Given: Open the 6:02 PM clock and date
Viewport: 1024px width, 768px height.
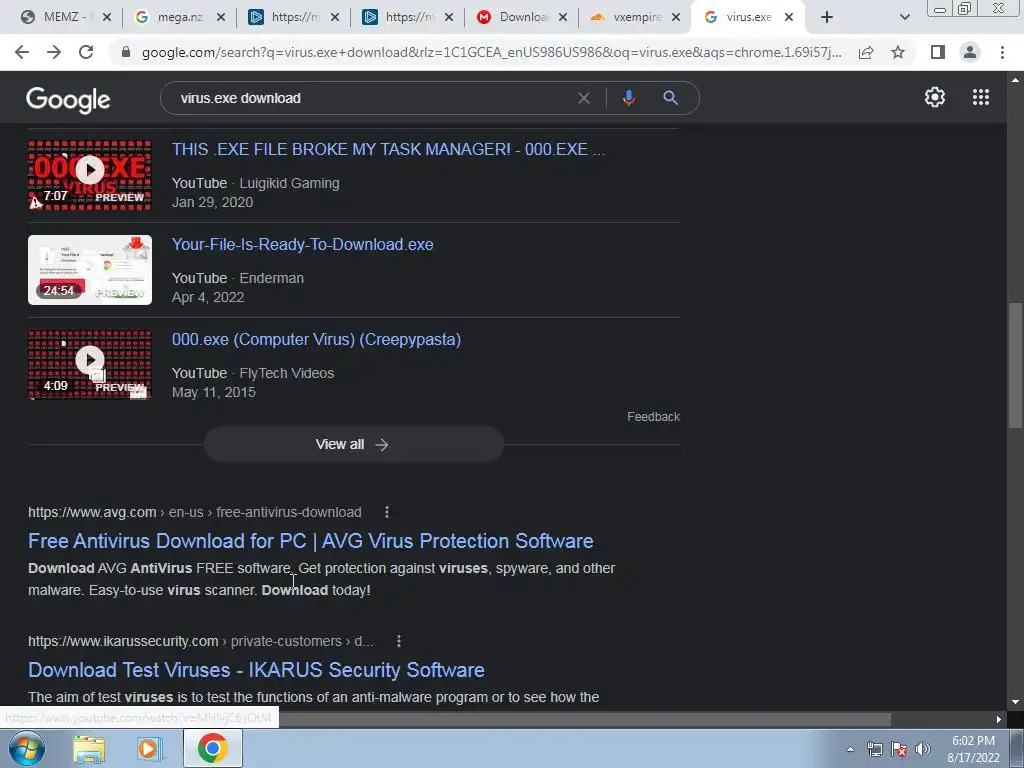Looking at the screenshot, I should point(973,749).
